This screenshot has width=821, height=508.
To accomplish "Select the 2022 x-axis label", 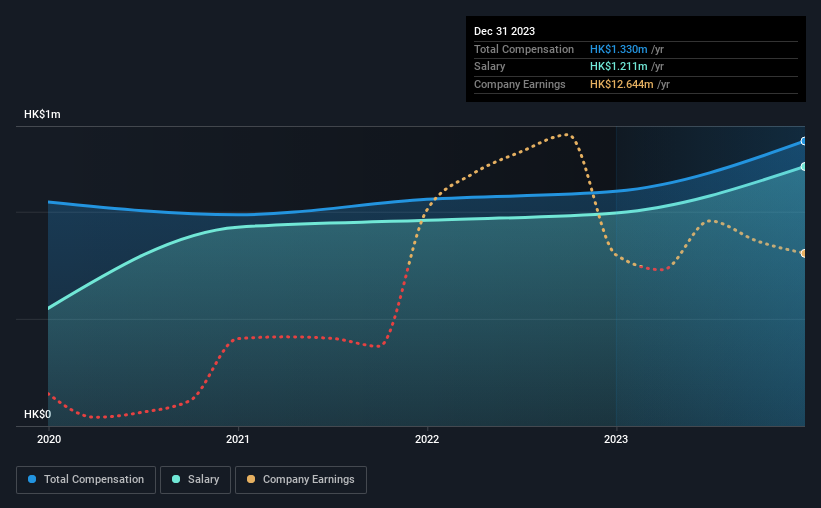I will 427,439.
